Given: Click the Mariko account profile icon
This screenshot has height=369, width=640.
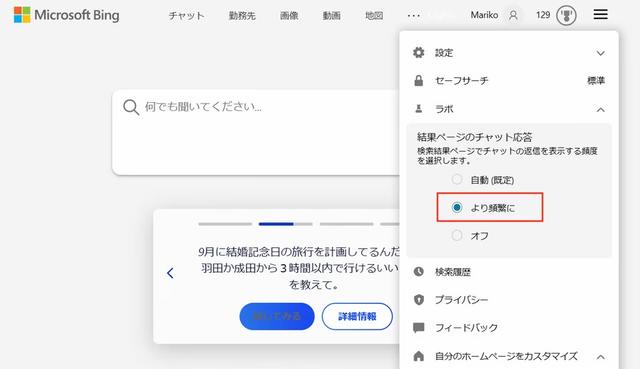Looking at the screenshot, I should pyautogui.click(x=513, y=16).
